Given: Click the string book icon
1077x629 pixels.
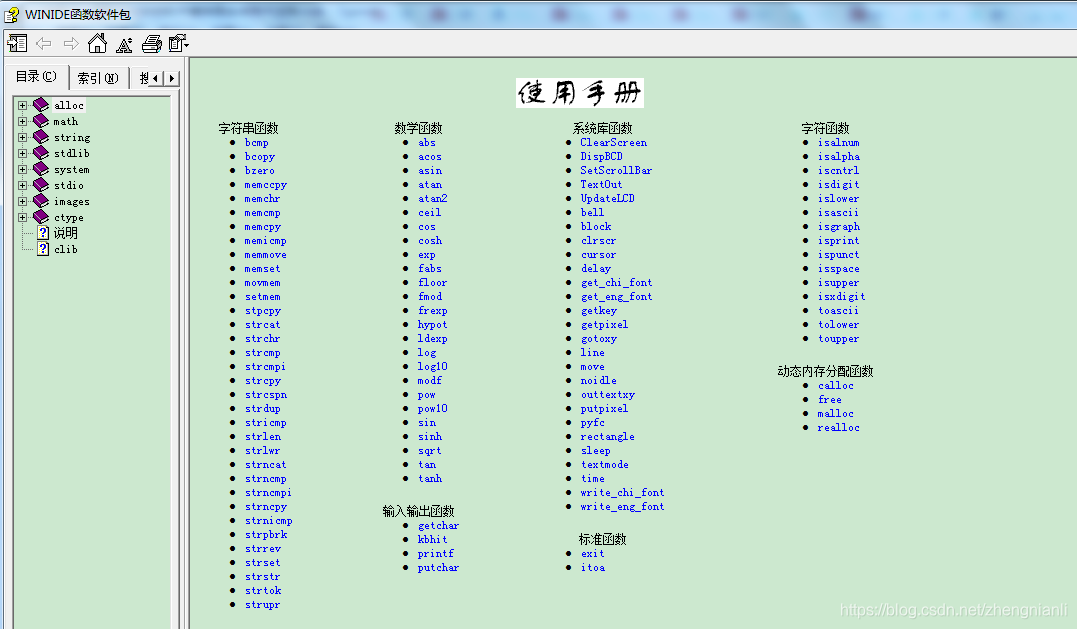Looking at the screenshot, I should 41,137.
